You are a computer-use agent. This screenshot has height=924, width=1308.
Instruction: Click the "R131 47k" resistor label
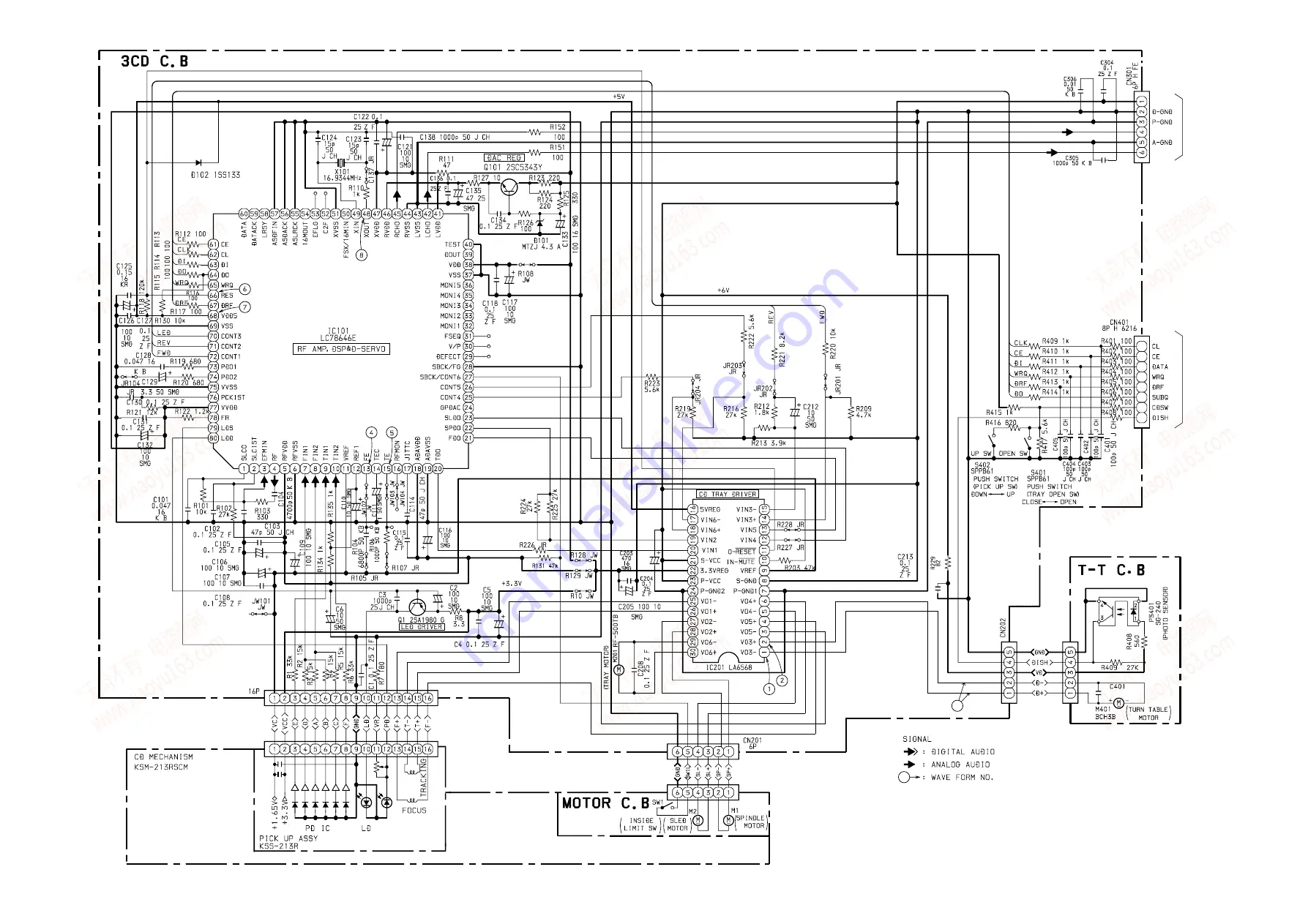click(544, 566)
